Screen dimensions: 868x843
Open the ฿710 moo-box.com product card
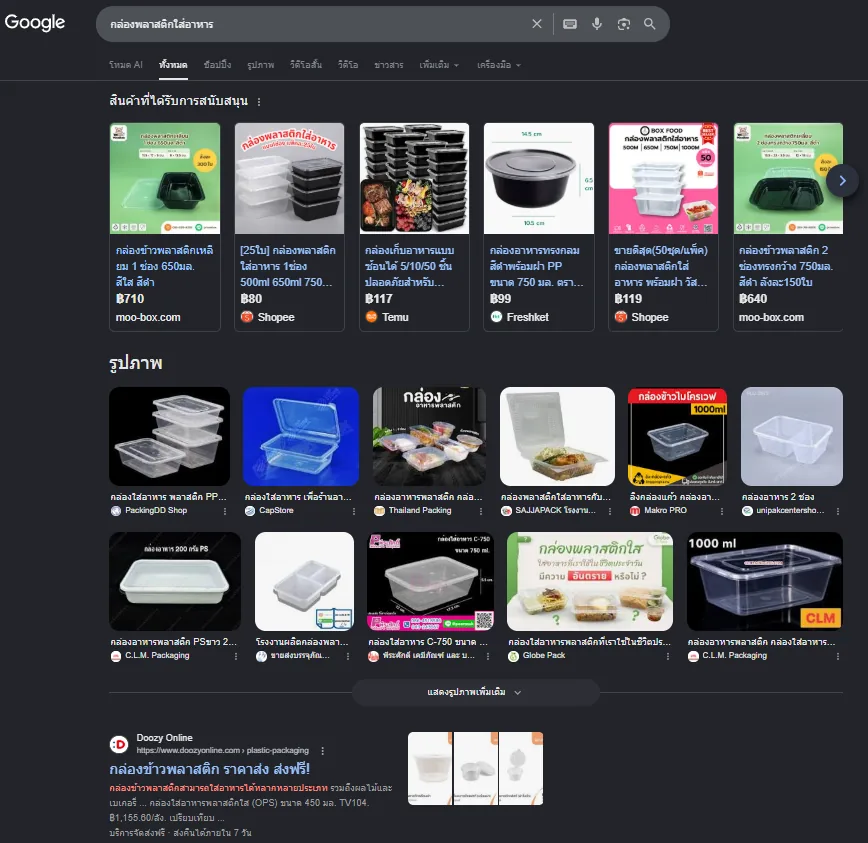(165, 227)
